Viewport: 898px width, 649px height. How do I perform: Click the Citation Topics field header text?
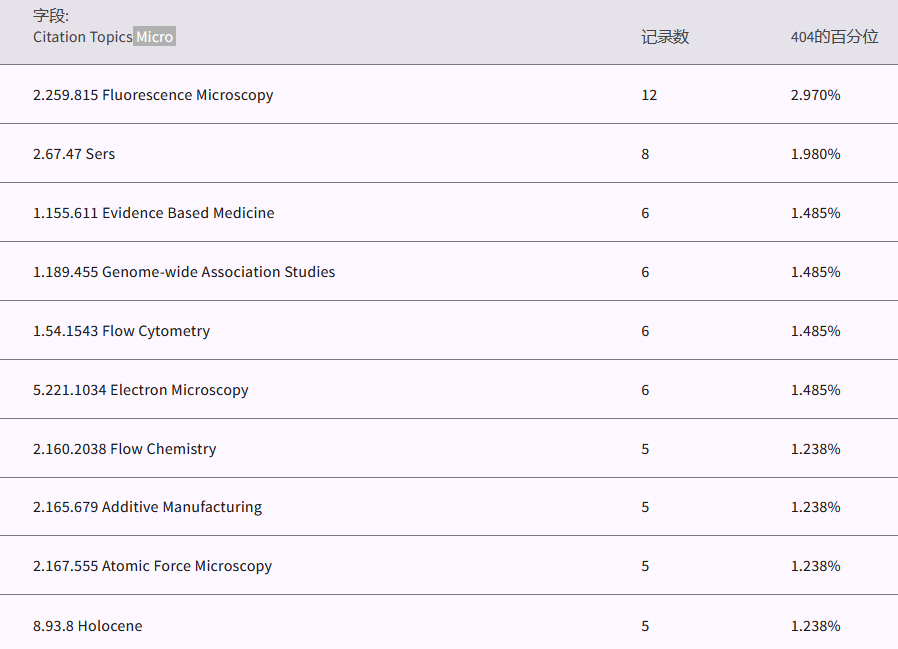(x=83, y=37)
